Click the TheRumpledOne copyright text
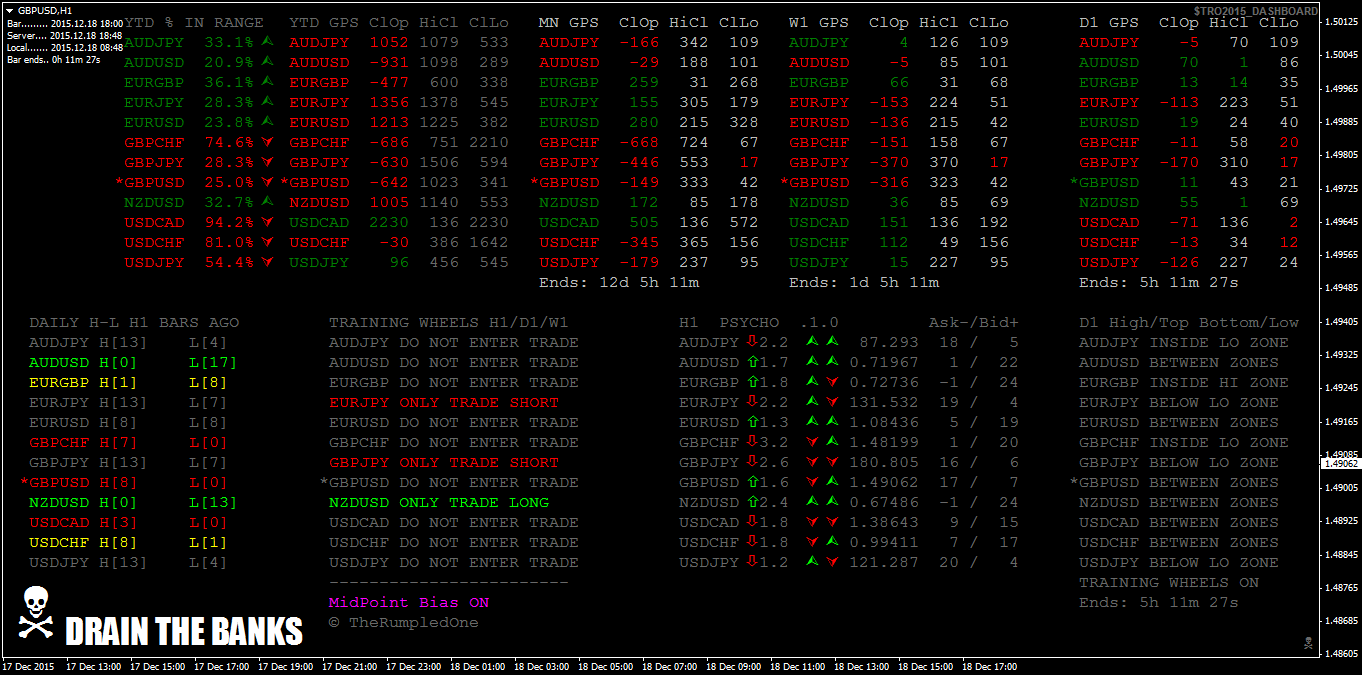 pos(403,623)
